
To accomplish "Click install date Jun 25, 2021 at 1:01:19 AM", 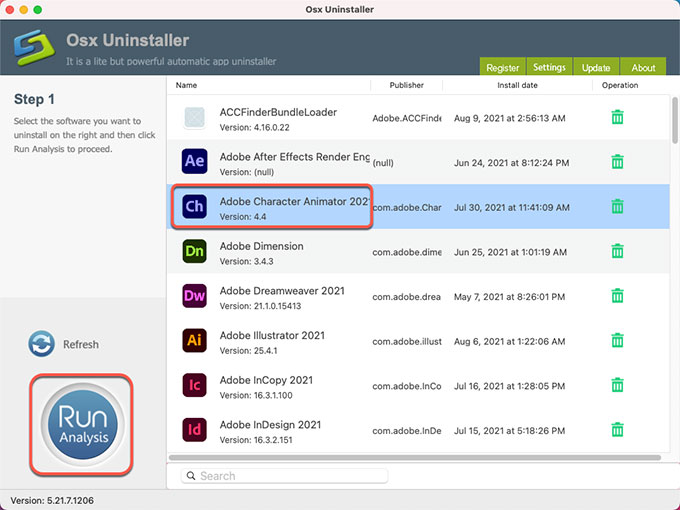I will 510,252.
